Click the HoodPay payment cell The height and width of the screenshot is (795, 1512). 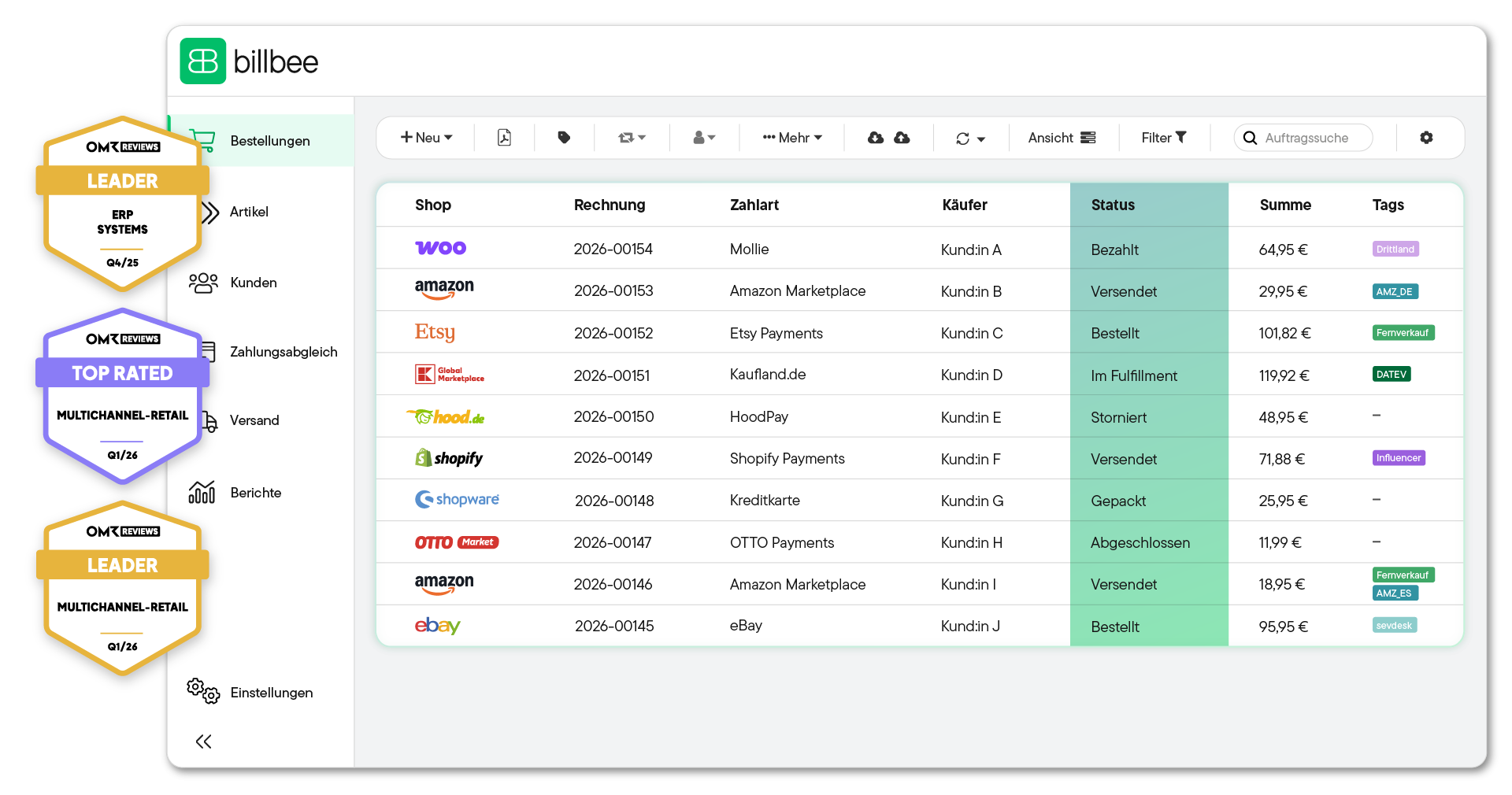click(x=759, y=416)
